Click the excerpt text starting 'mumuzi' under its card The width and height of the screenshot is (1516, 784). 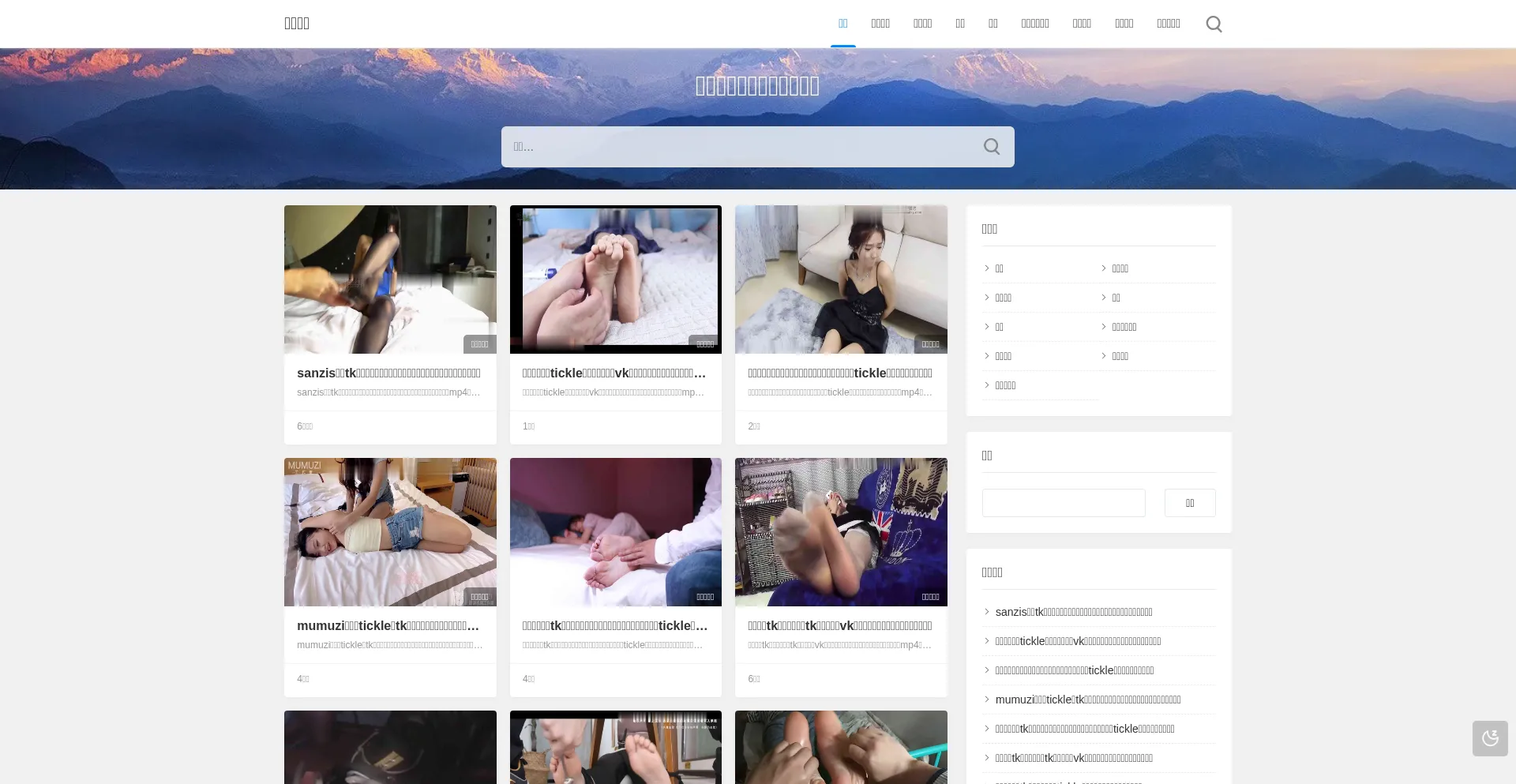tap(389, 645)
